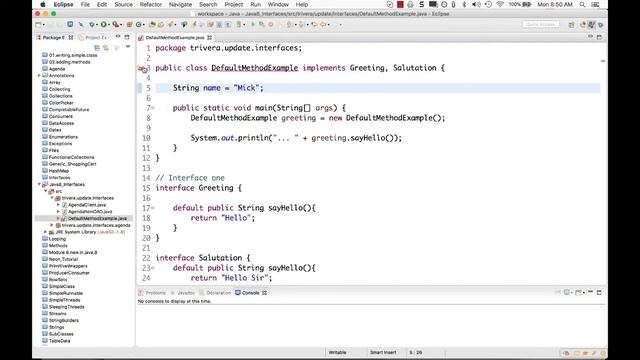The height and width of the screenshot is (360, 640).
Task: Minimize the editor area
Action: point(590,37)
